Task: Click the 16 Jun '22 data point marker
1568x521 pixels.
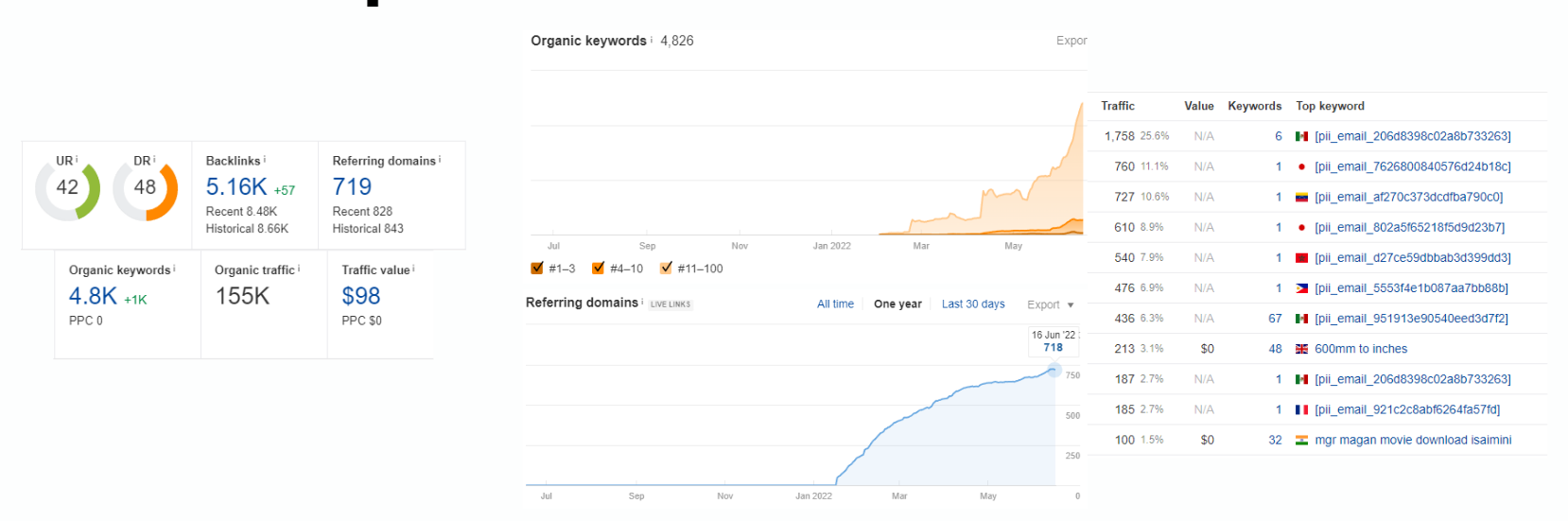Action: coord(1054,370)
